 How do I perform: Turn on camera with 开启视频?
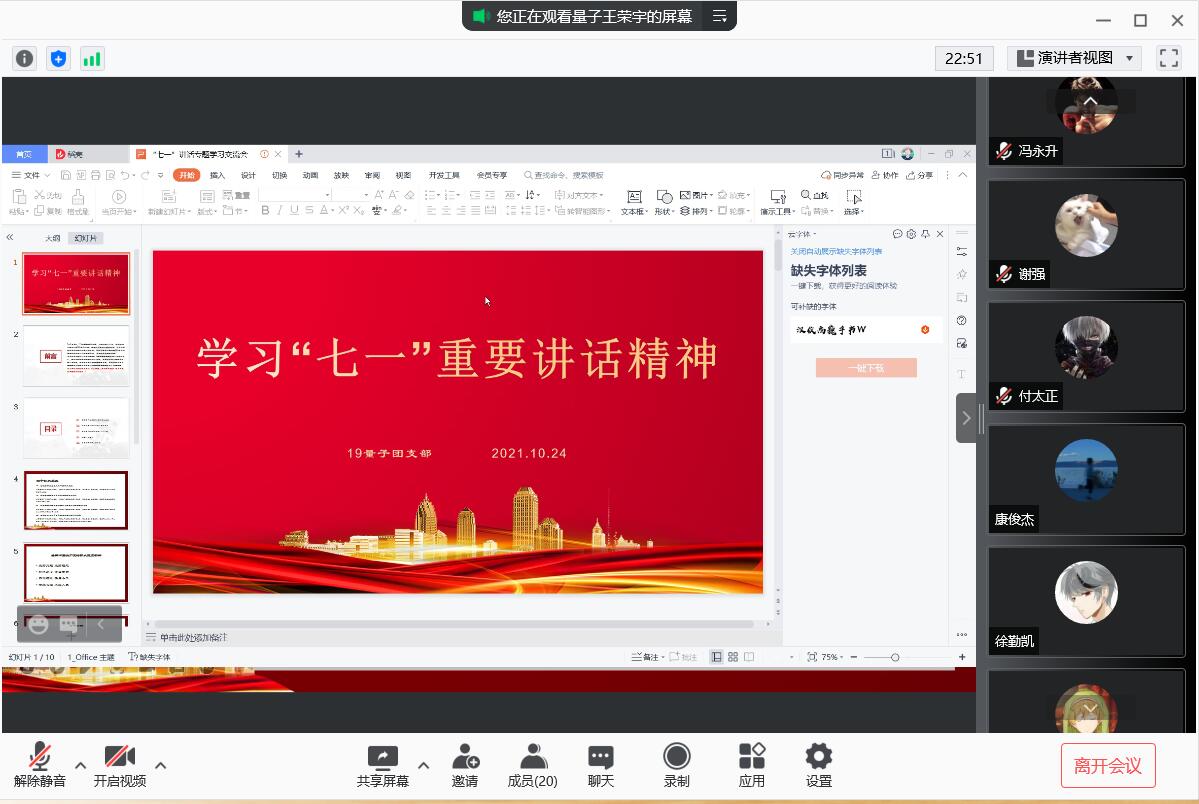(120, 765)
